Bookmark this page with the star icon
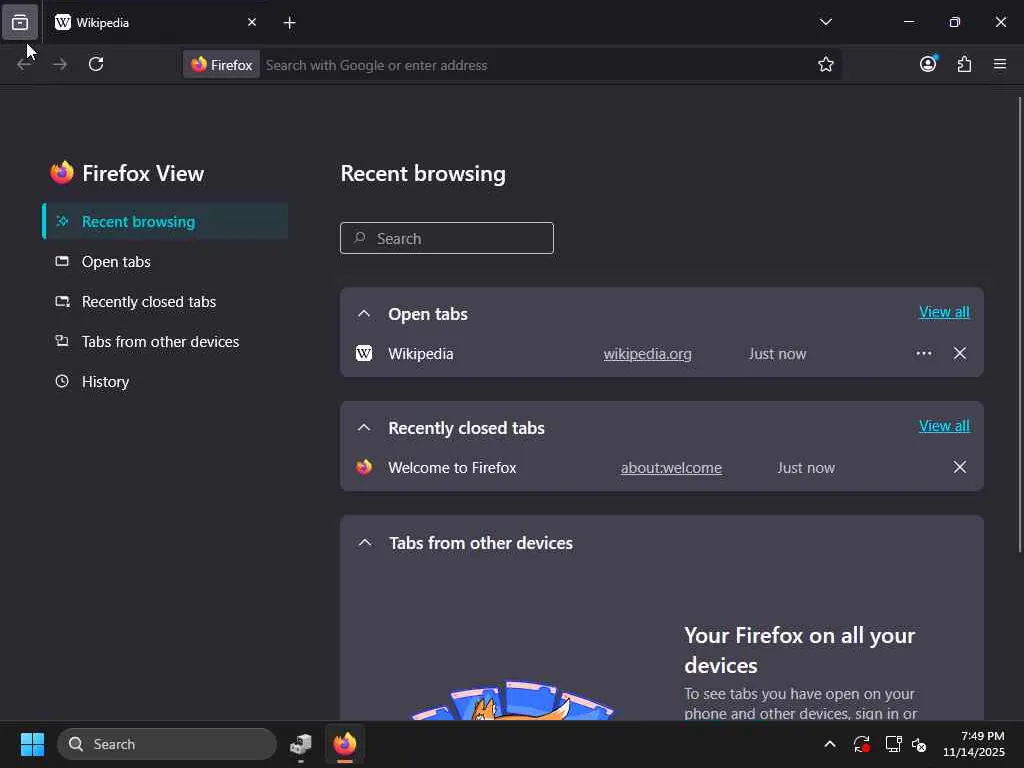The height and width of the screenshot is (768, 1024). point(825,64)
